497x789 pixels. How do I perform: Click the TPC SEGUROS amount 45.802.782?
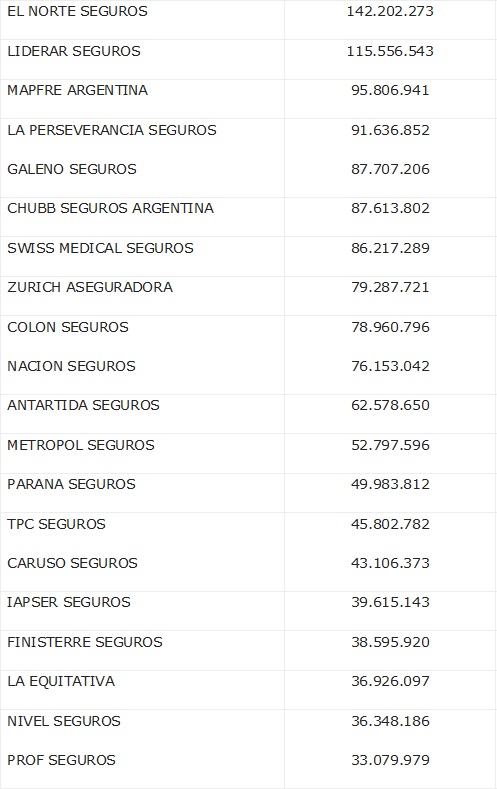tap(390, 524)
